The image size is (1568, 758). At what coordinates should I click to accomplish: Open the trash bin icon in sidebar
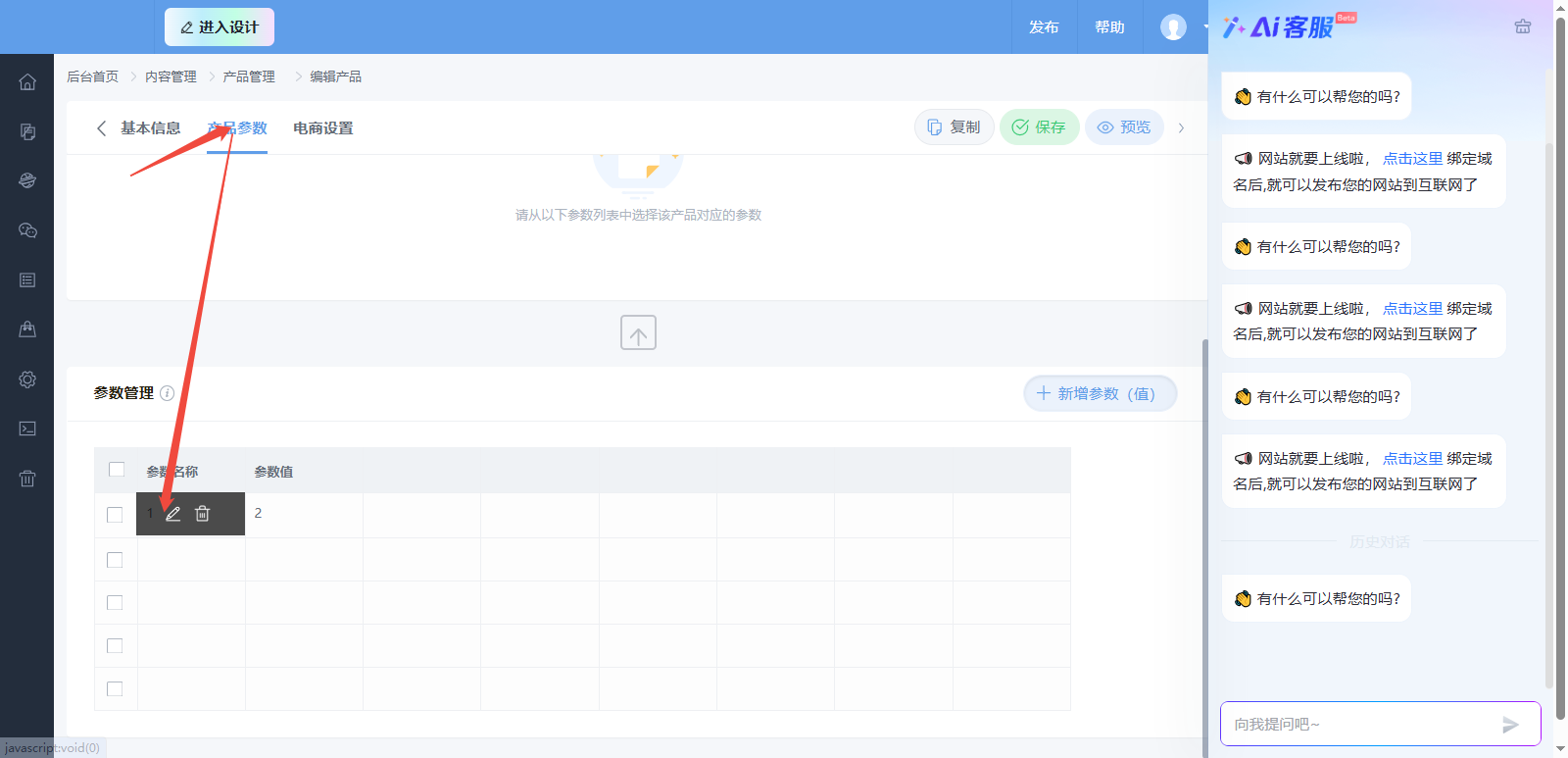coord(27,479)
